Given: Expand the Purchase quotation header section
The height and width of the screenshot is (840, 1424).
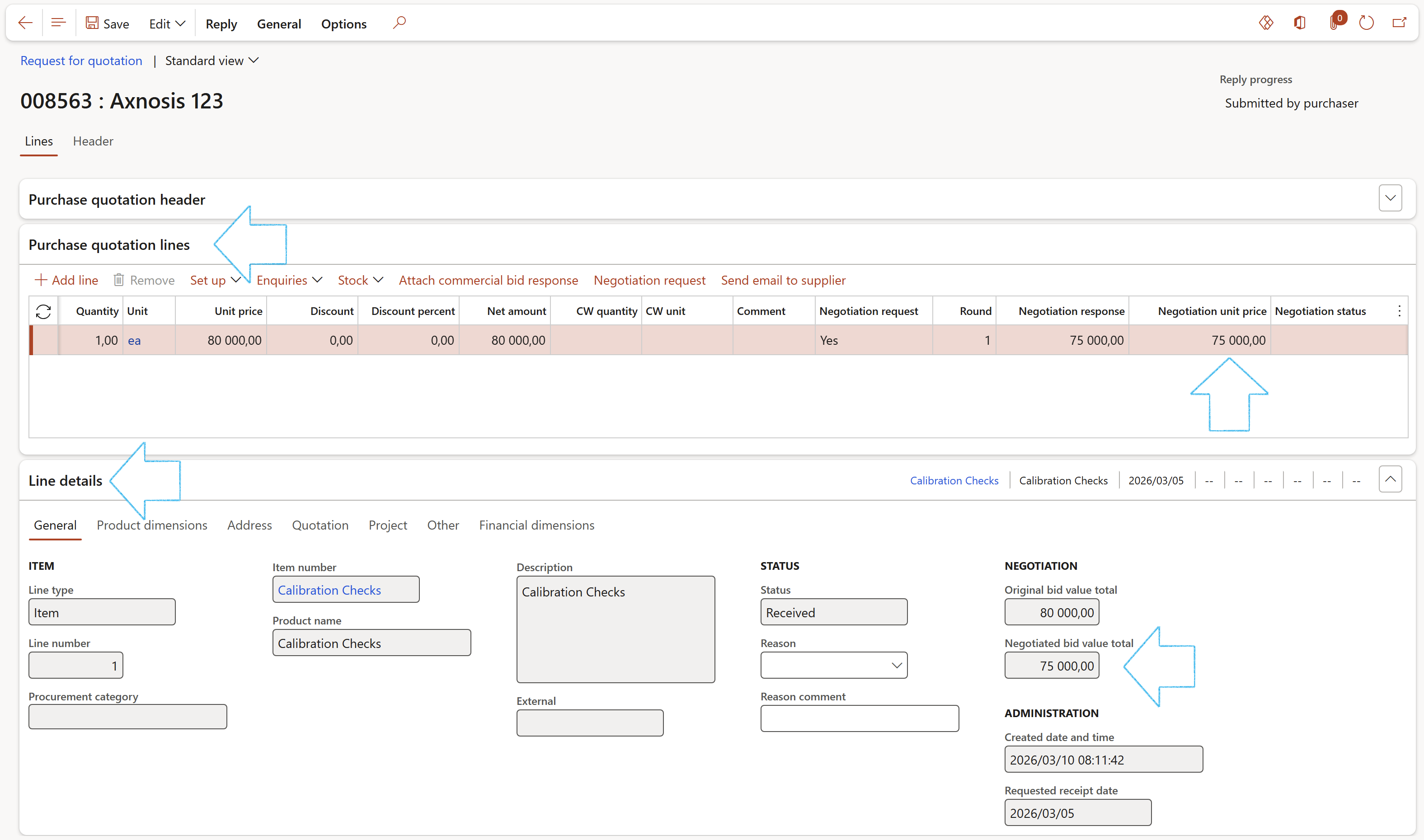Looking at the screenshot, I should point(1390,198).
